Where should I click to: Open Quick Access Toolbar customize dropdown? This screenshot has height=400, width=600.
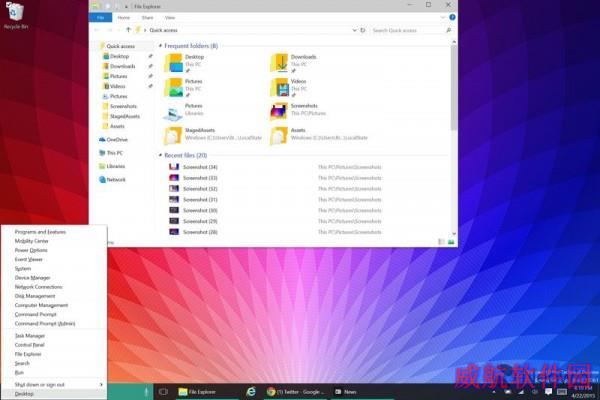tap(126, 7)
